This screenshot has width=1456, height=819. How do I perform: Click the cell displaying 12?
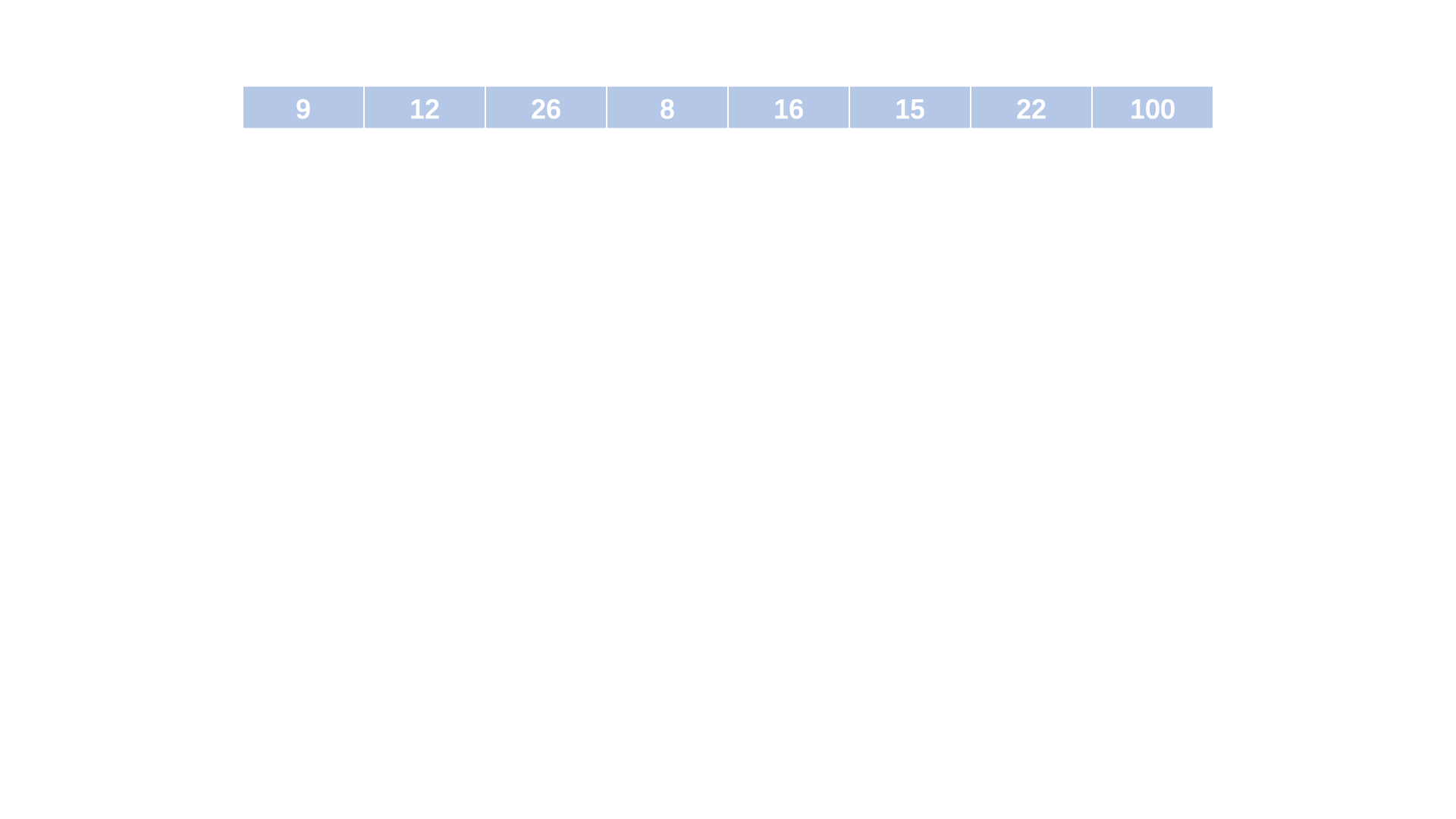point(424,107)
